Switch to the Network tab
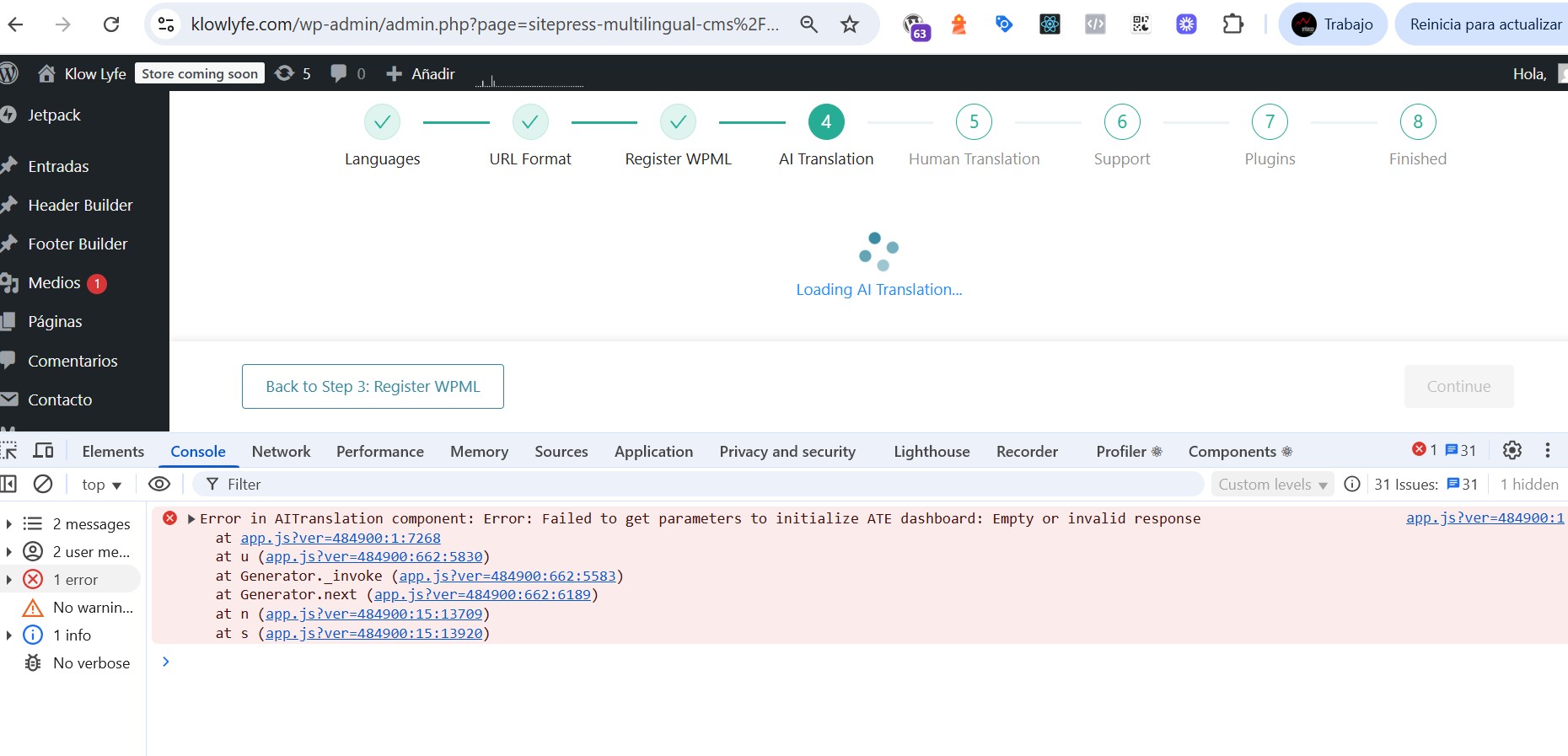Viewport: 1568px width, 756px height. [281, 452]
